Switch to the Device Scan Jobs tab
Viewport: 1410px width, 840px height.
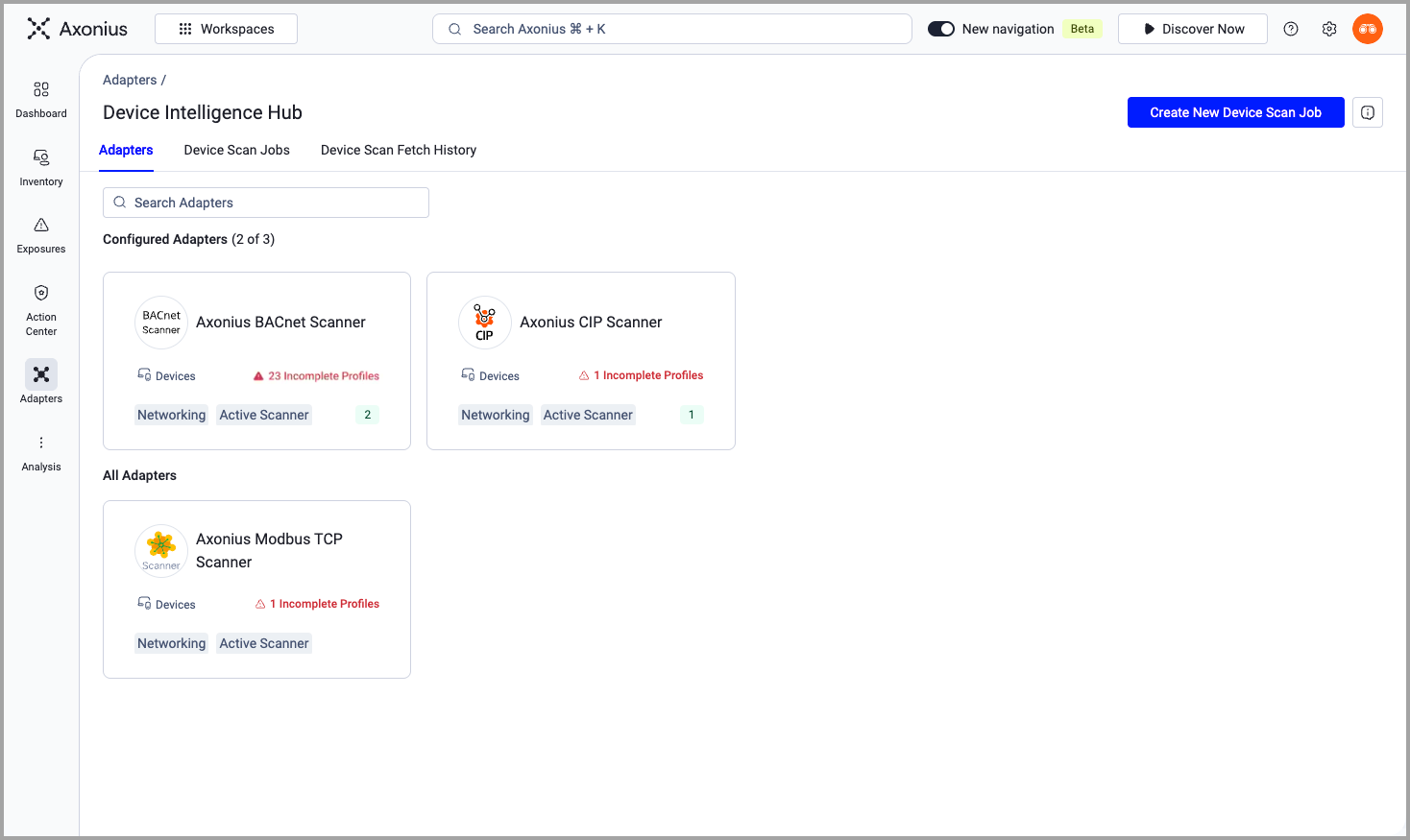point(237,150)
